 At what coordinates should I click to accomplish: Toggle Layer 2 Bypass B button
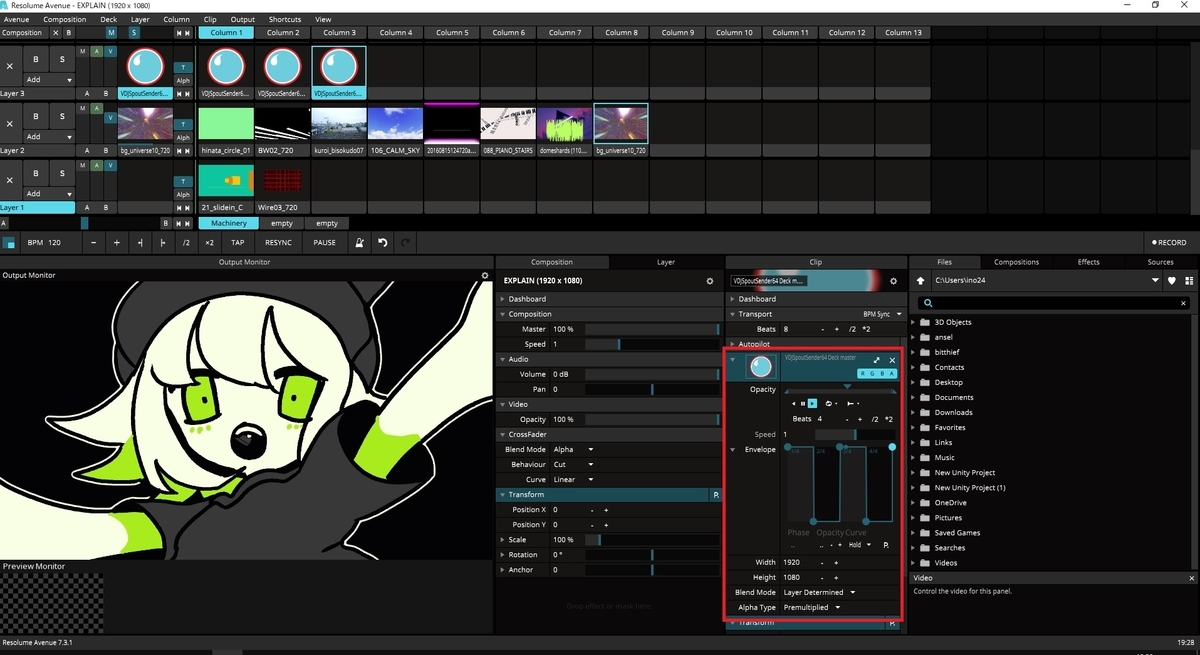pos(36,116)
